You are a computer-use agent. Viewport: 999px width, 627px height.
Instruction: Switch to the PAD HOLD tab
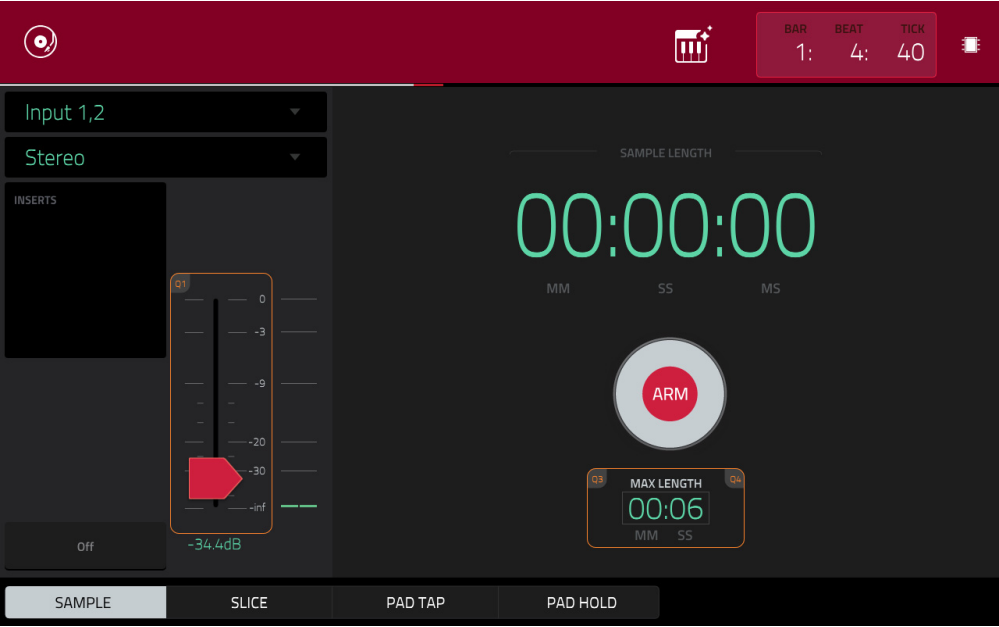click(581, 602)
